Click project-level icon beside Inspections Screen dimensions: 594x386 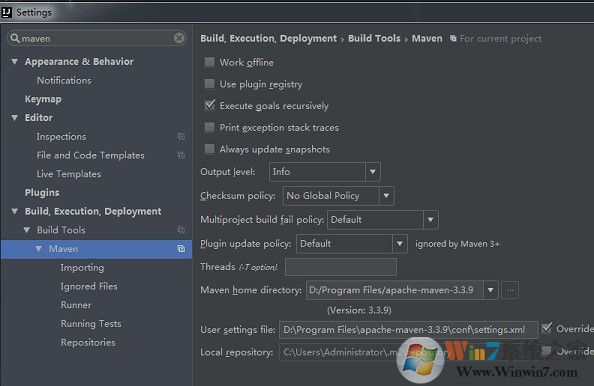pos(181,136)
